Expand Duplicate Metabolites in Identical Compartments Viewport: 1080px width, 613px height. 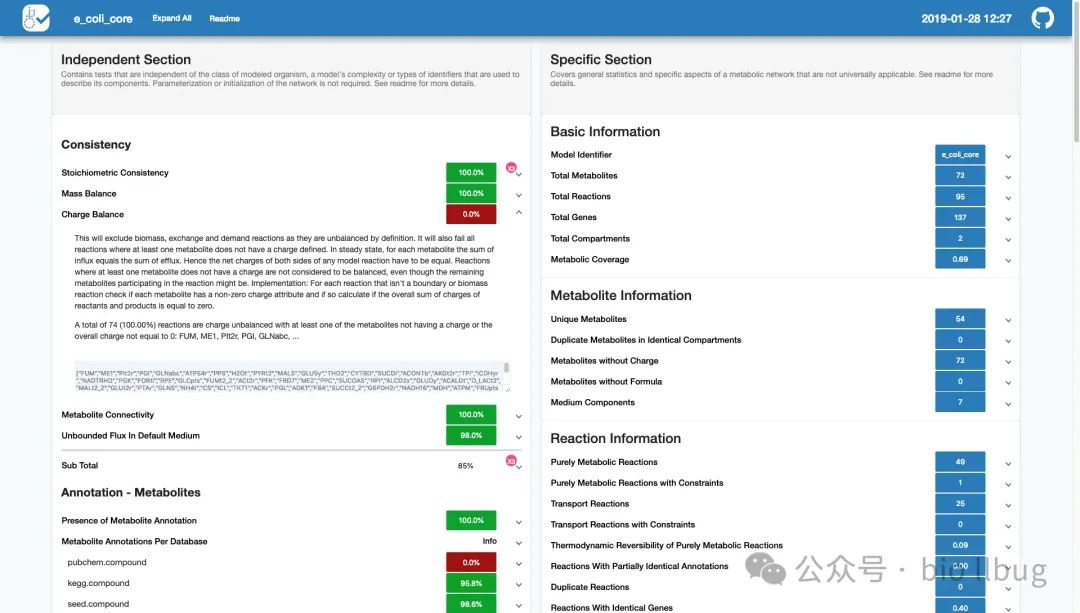1008,341
